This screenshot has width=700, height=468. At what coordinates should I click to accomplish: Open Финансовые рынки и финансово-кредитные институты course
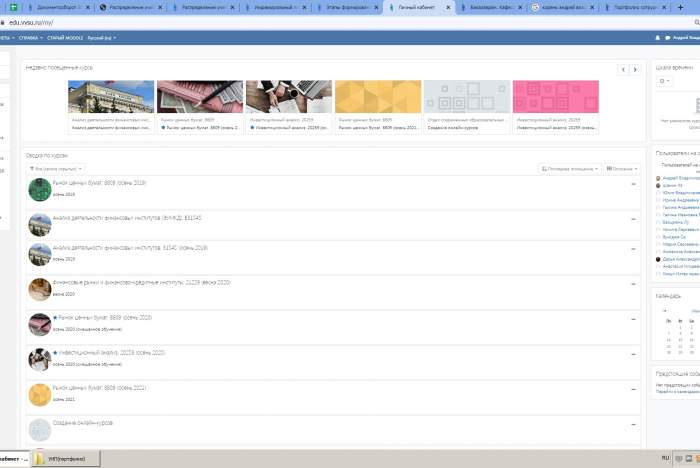142,282
